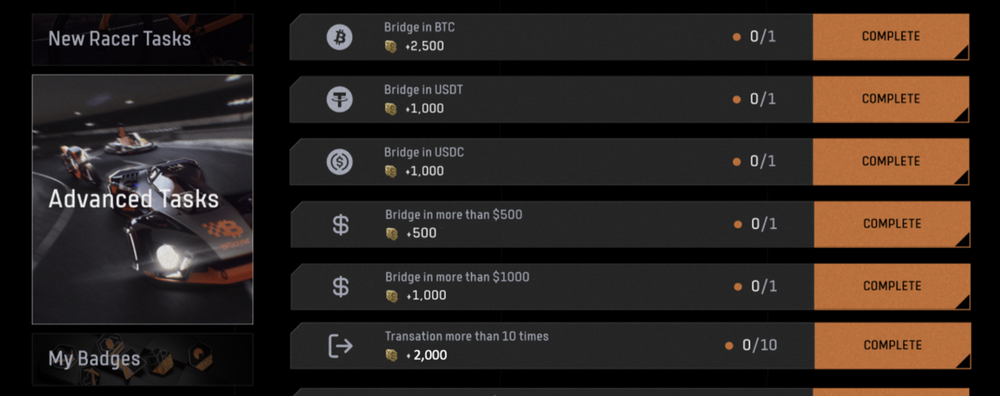Click the exit-arrow icon for the transaction task

click(x=341, y=346)
